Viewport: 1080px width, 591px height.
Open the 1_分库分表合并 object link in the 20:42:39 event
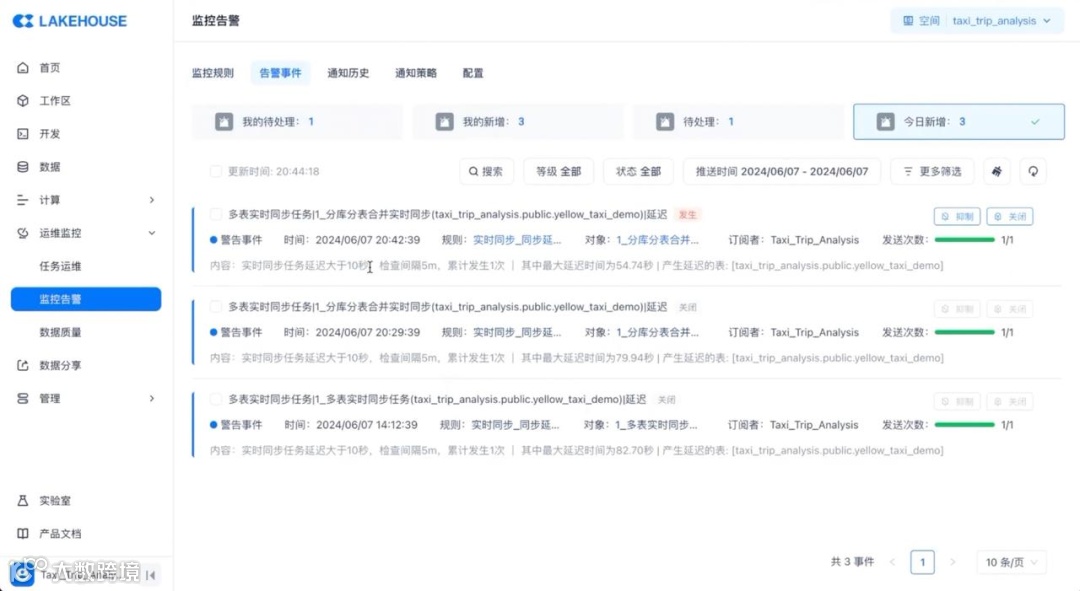(x=657, y=240)
